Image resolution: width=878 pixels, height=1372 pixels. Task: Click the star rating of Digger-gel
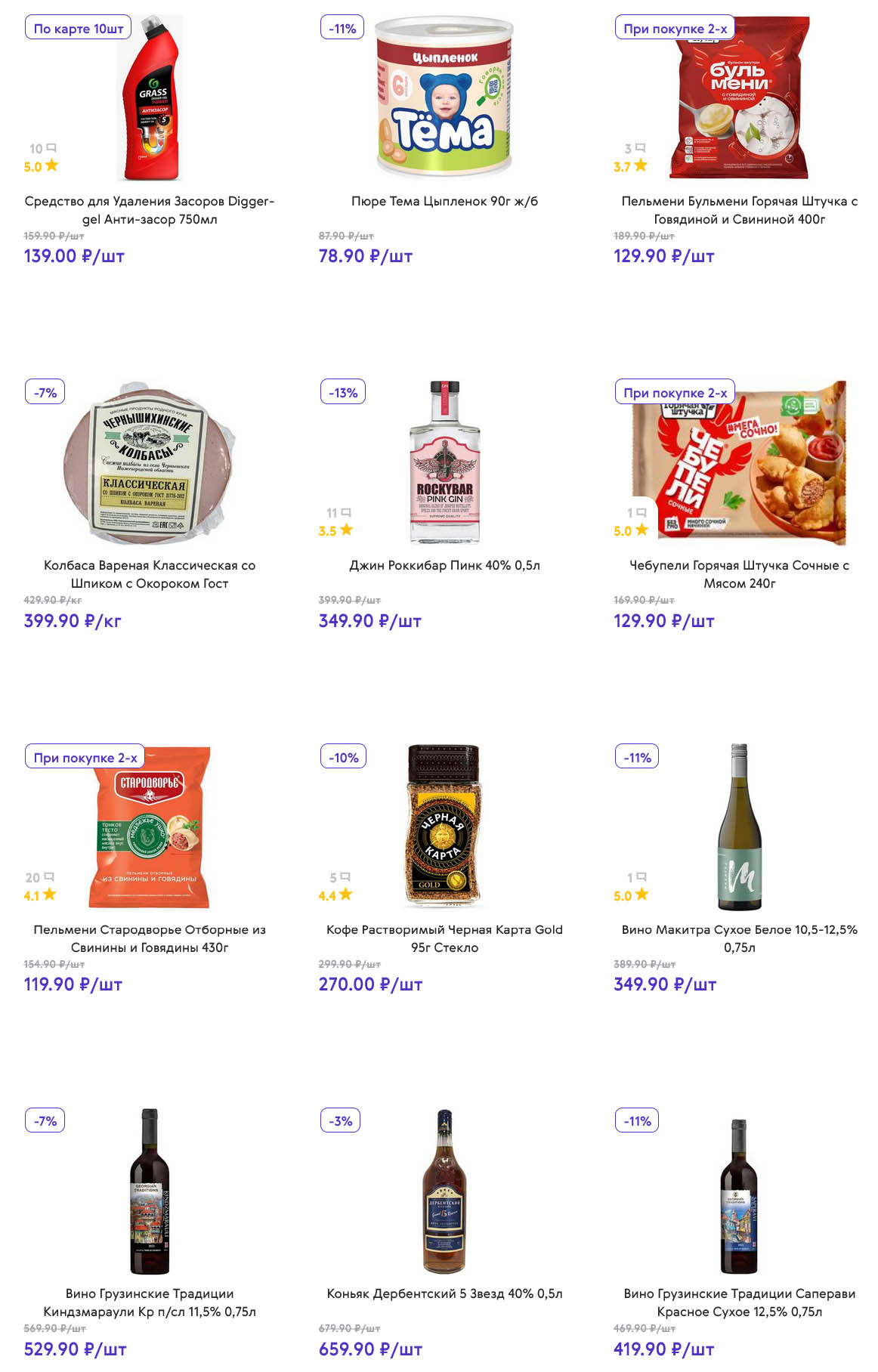coord(51,165)
